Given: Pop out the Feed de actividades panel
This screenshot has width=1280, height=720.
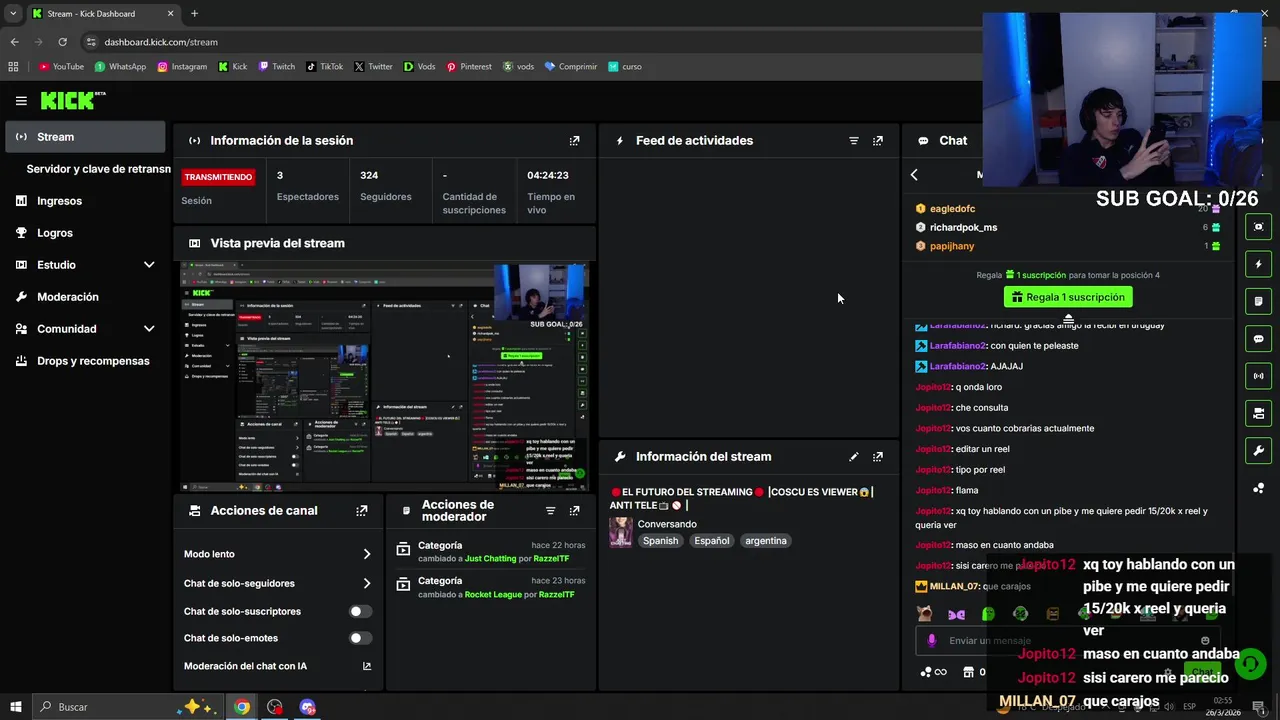Looking at the screenshot, I should pyautogui.click(x=878, y=141).
